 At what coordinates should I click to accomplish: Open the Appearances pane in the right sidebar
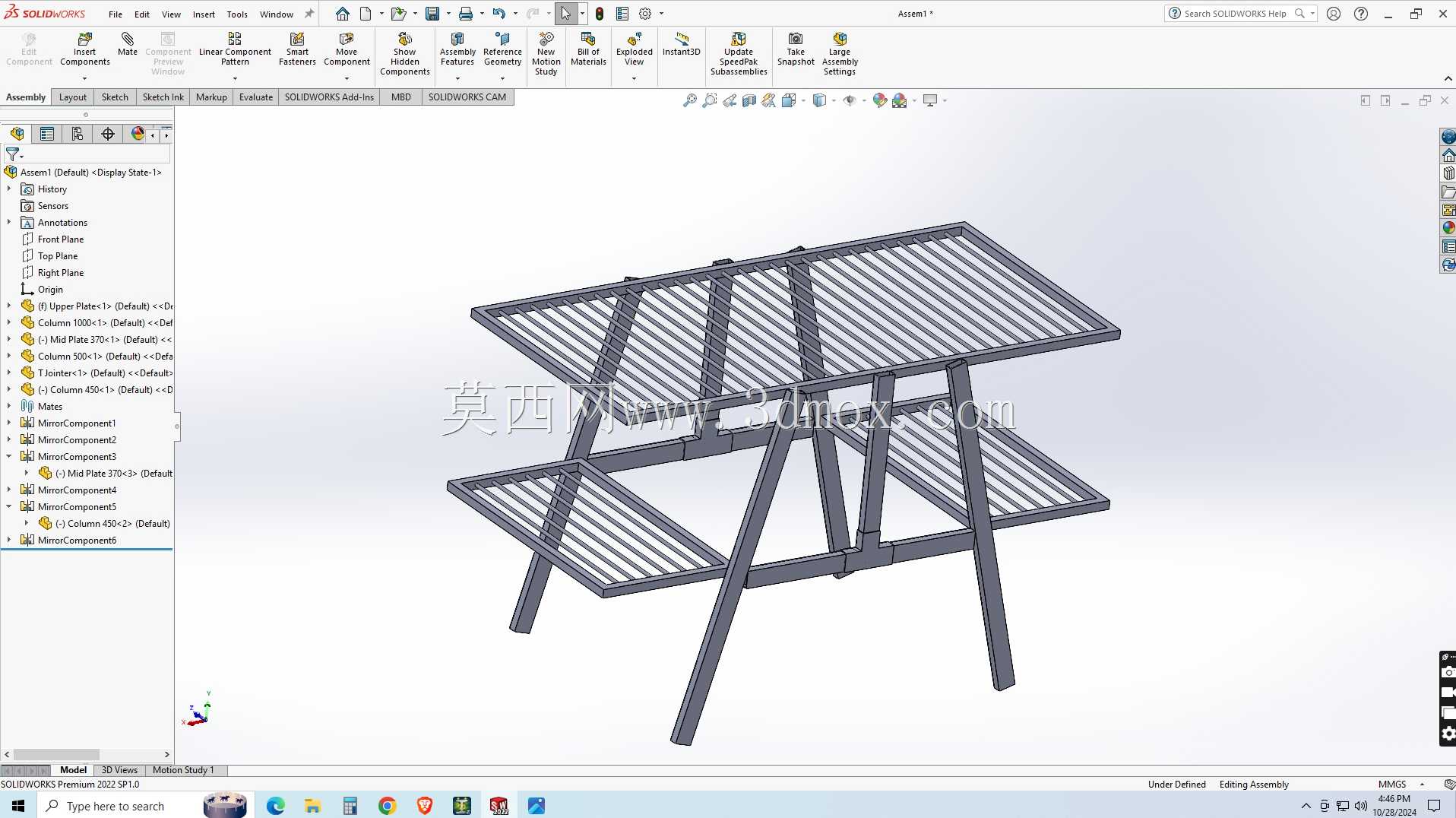(1448, 227)
